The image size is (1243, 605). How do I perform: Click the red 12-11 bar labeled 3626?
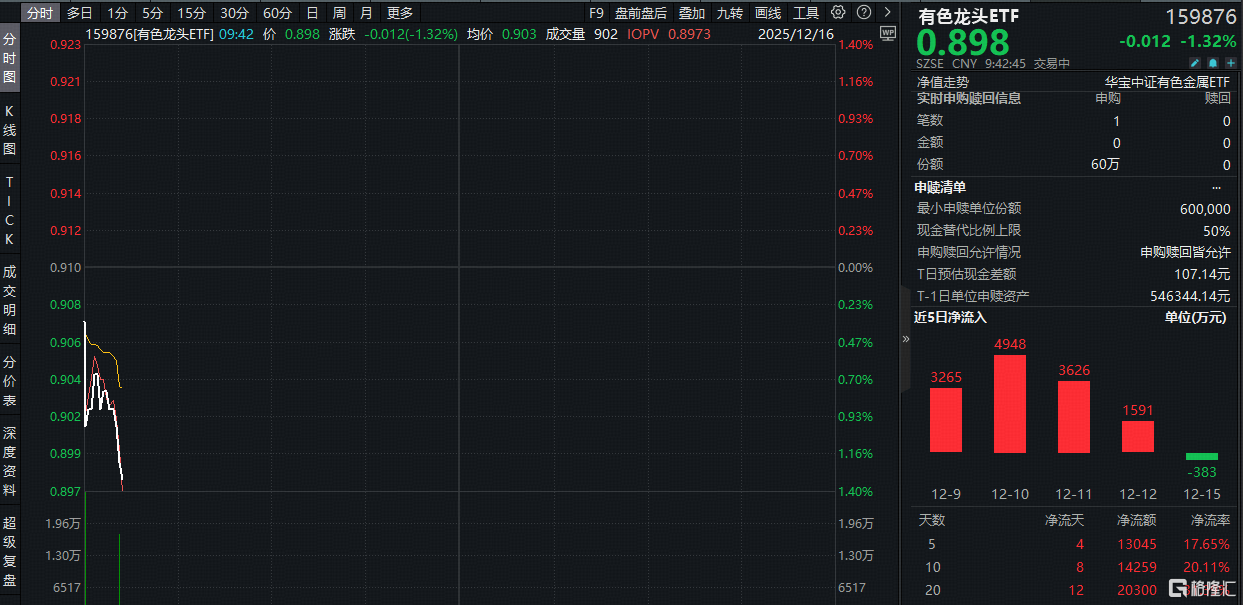point(1074,416)
